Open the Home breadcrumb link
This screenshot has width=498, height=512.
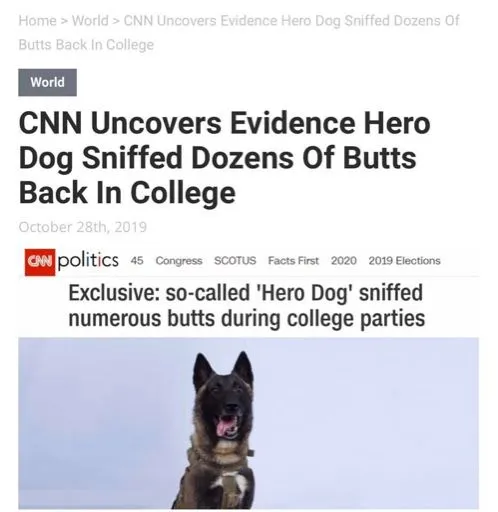click(38, 21)
